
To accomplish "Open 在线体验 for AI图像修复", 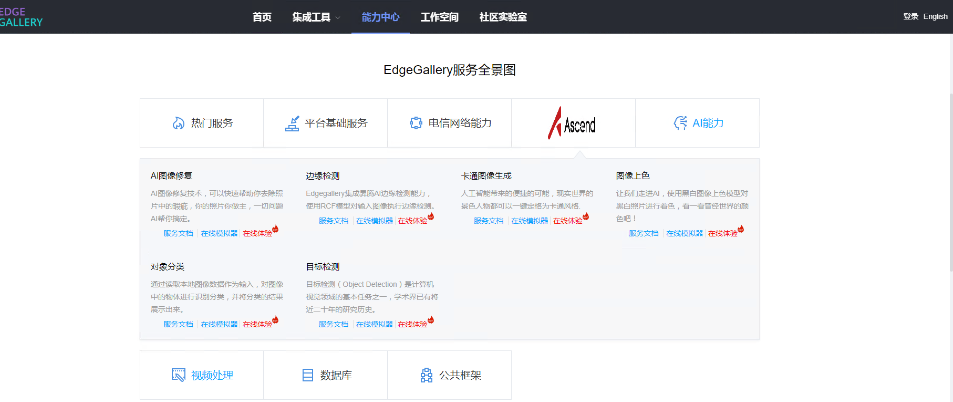I will tap(258, 233).
